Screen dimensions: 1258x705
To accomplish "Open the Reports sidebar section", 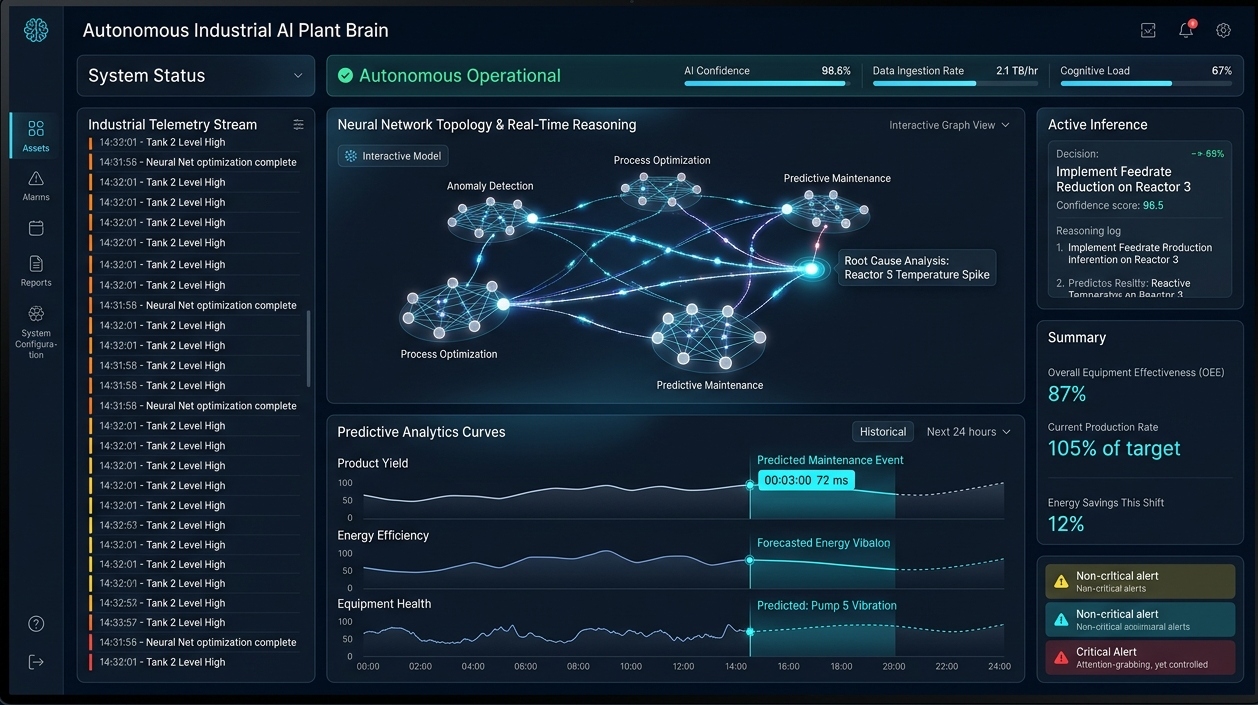I will 36,270.
